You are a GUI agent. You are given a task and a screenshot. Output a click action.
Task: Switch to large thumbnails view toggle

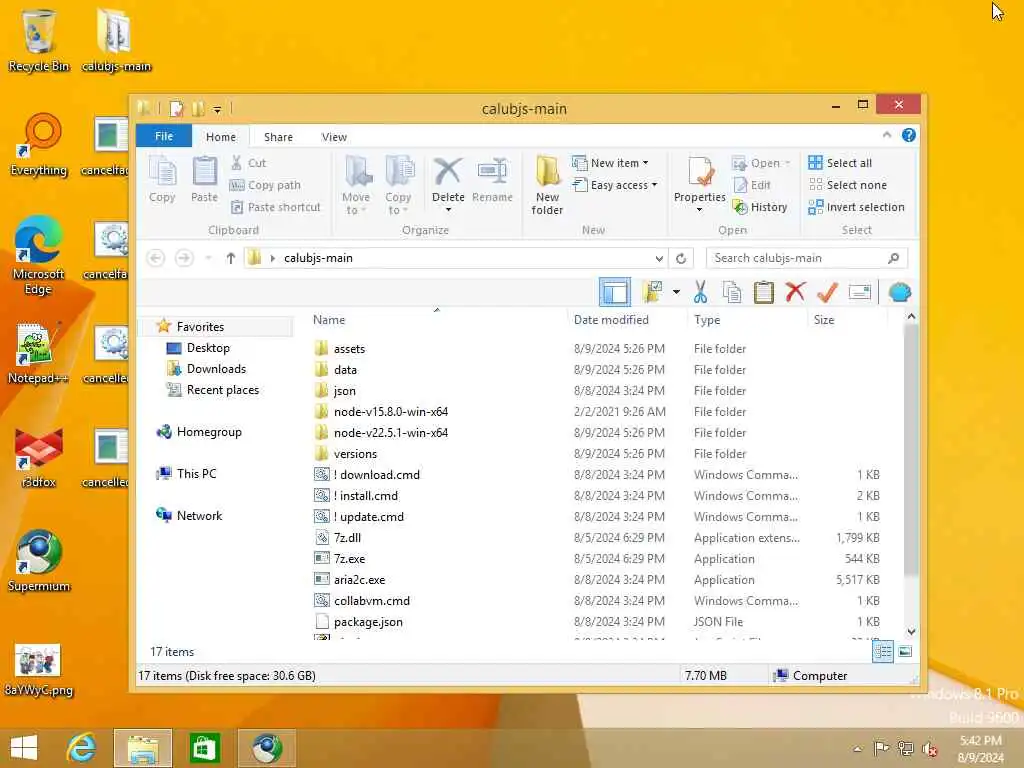click(904, 651)
